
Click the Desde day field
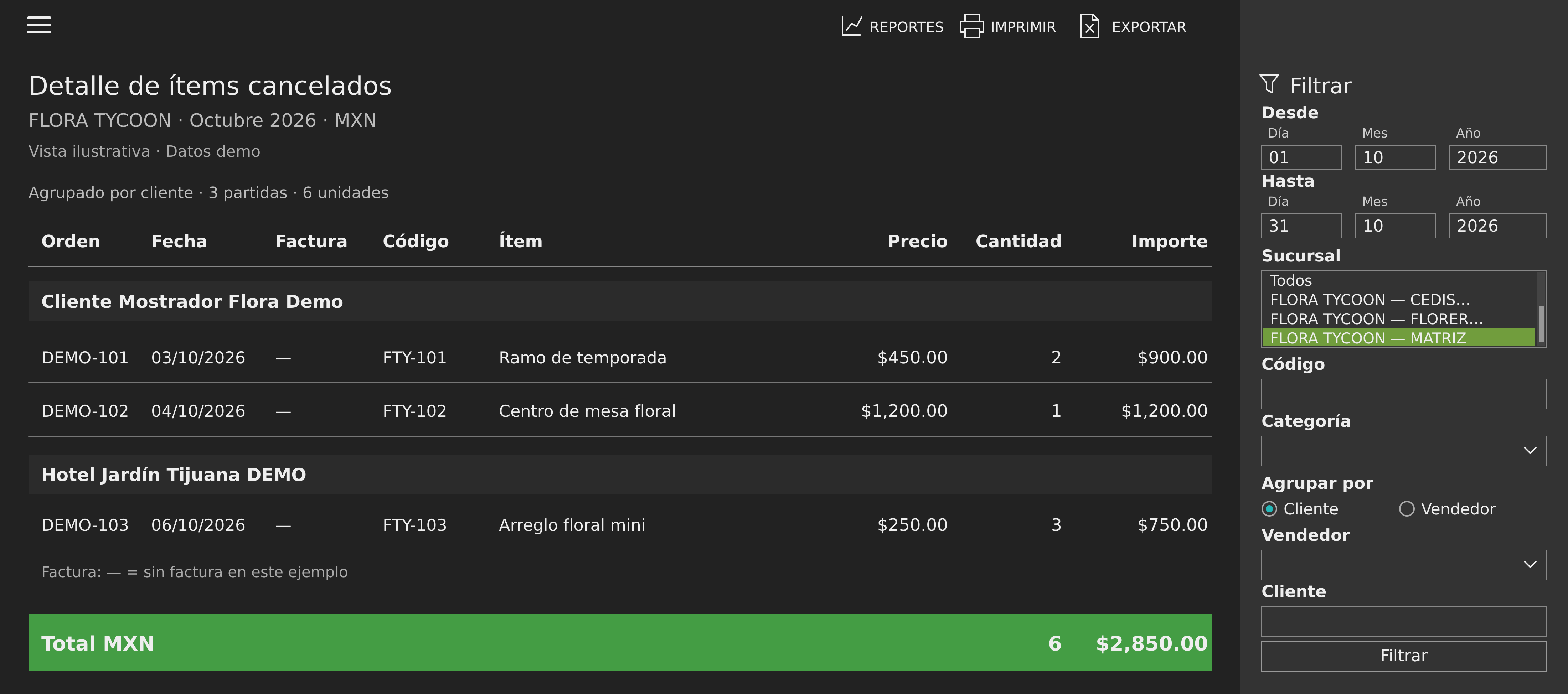[1301, 157]
